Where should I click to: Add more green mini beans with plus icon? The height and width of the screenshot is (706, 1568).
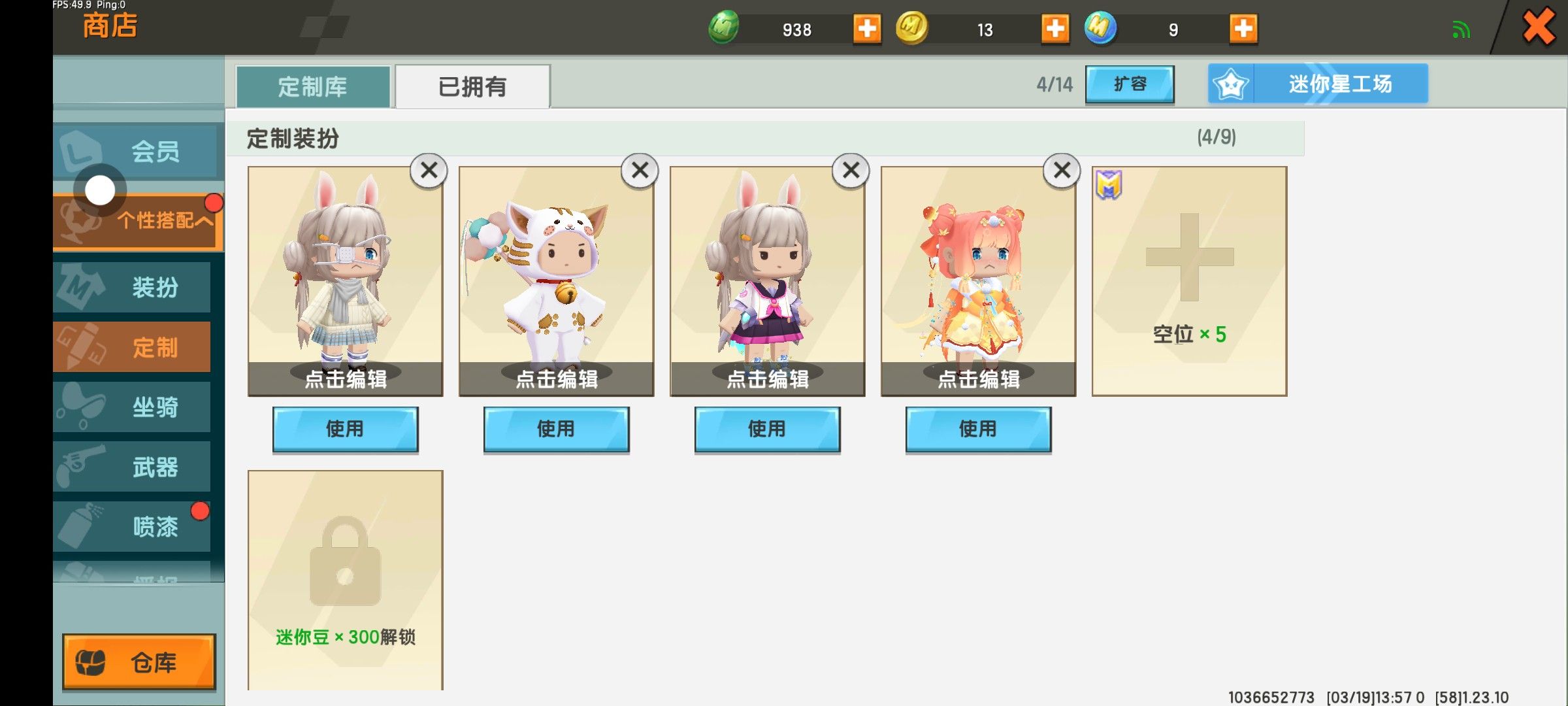867,29
